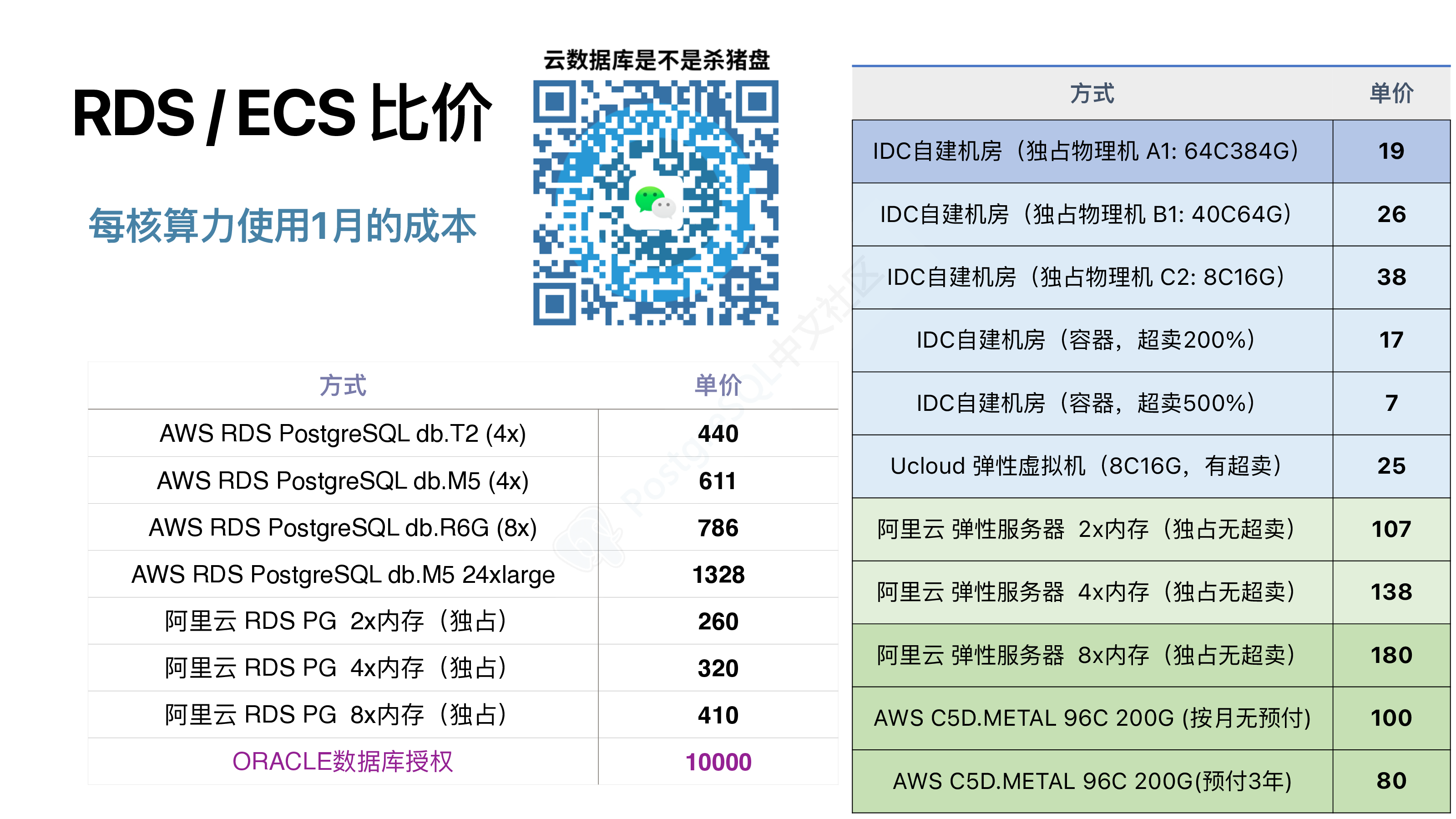Click the price cell 611

click(718, 480)
